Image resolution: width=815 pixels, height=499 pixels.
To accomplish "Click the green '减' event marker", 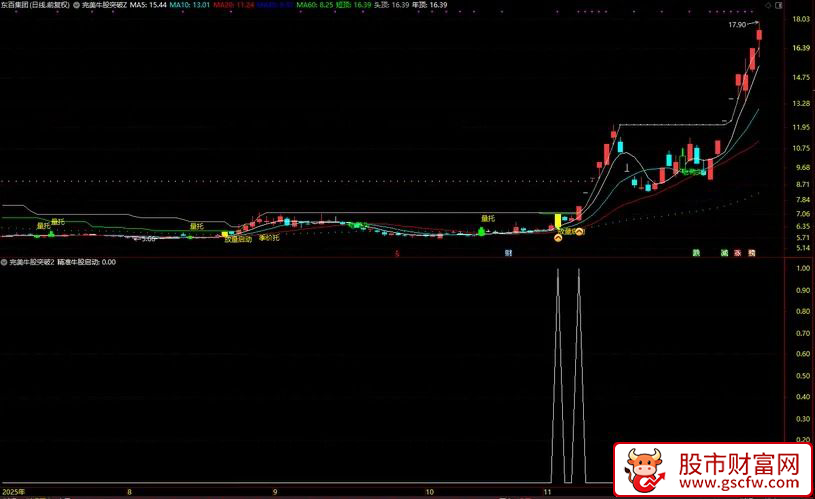I will pyautogui.click(x=724, y=253).
